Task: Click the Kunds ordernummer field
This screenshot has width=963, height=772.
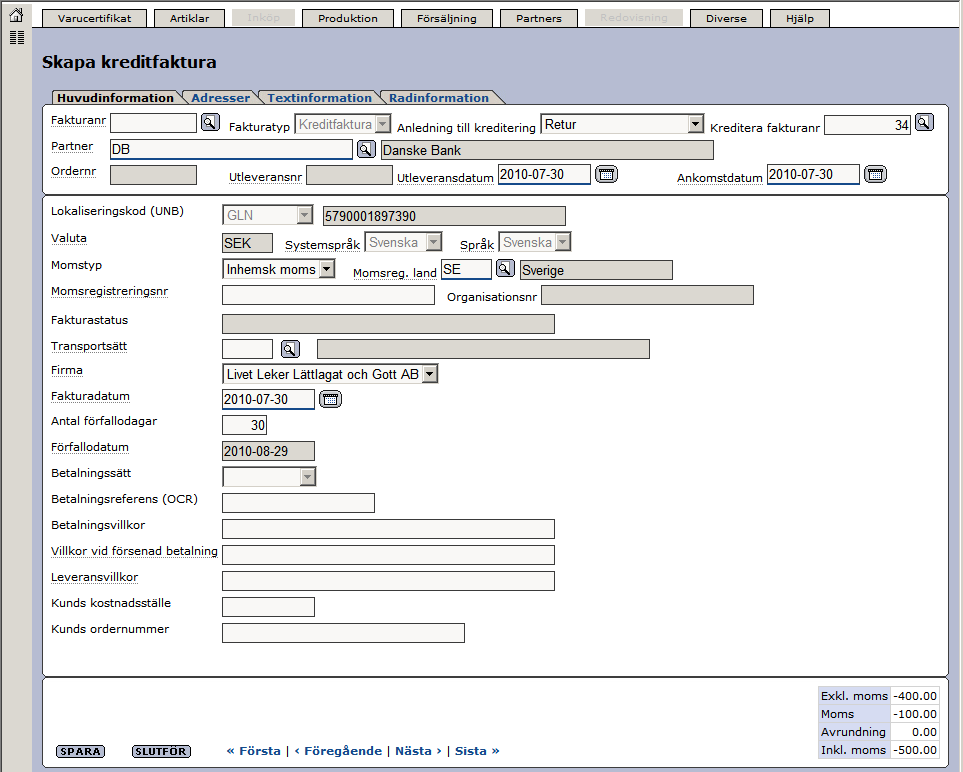Action: tap(343, 633)
